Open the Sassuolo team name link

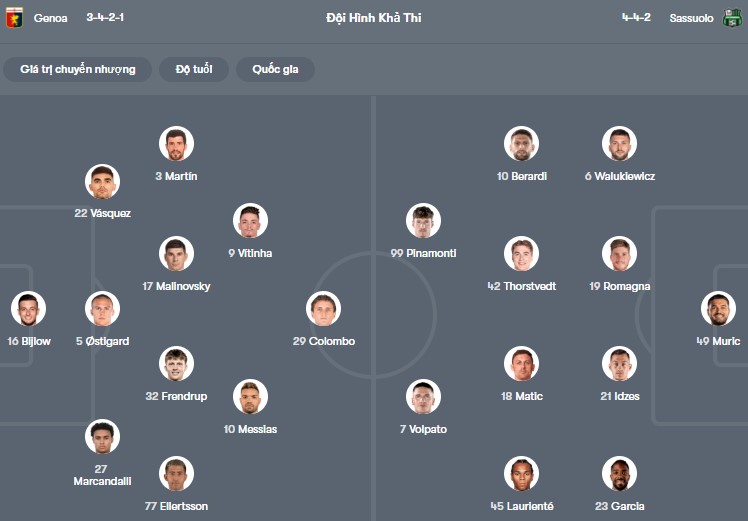point(691,18)
